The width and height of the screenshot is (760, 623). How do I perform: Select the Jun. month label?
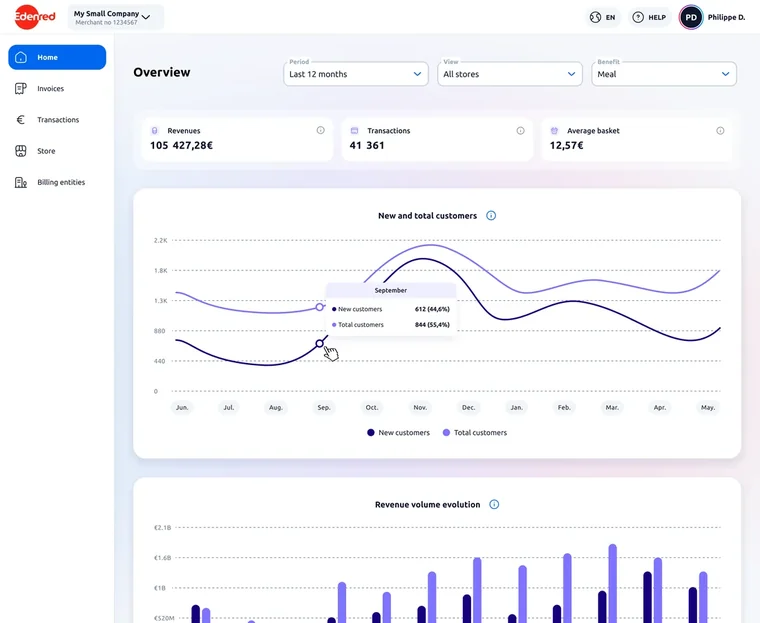coord(182,408)
